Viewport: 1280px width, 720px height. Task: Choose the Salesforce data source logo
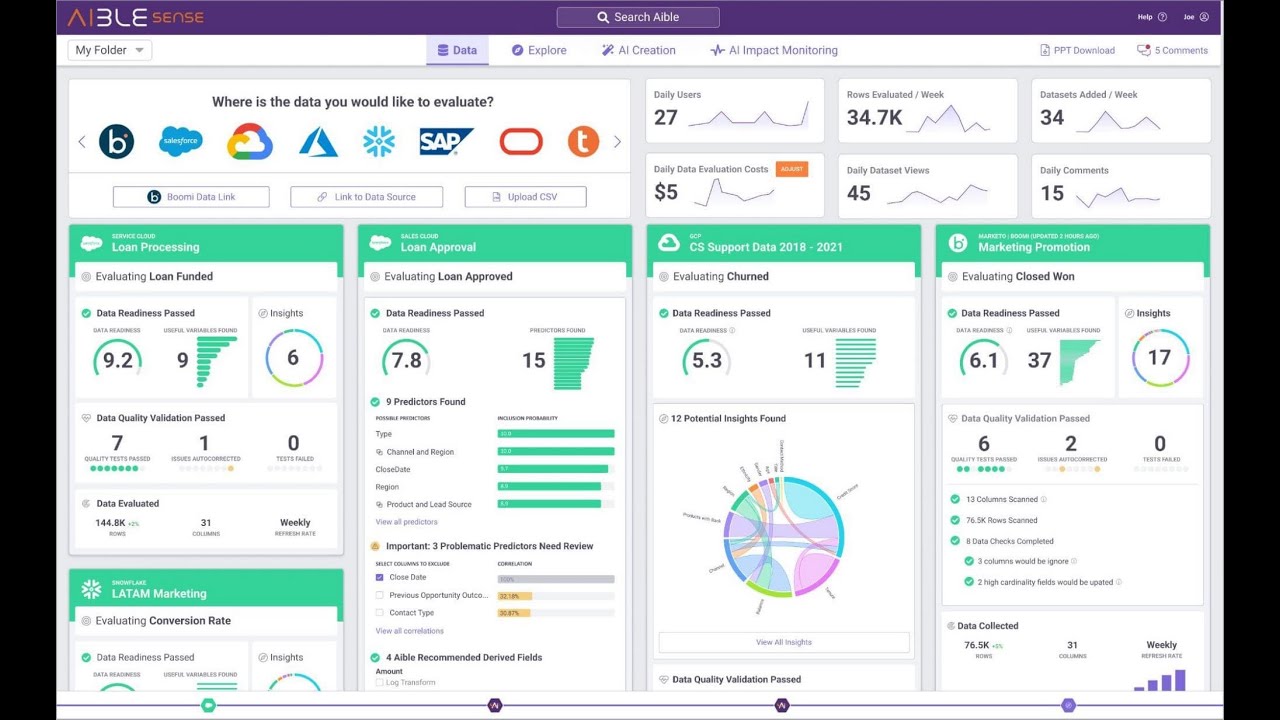[181, 142]
